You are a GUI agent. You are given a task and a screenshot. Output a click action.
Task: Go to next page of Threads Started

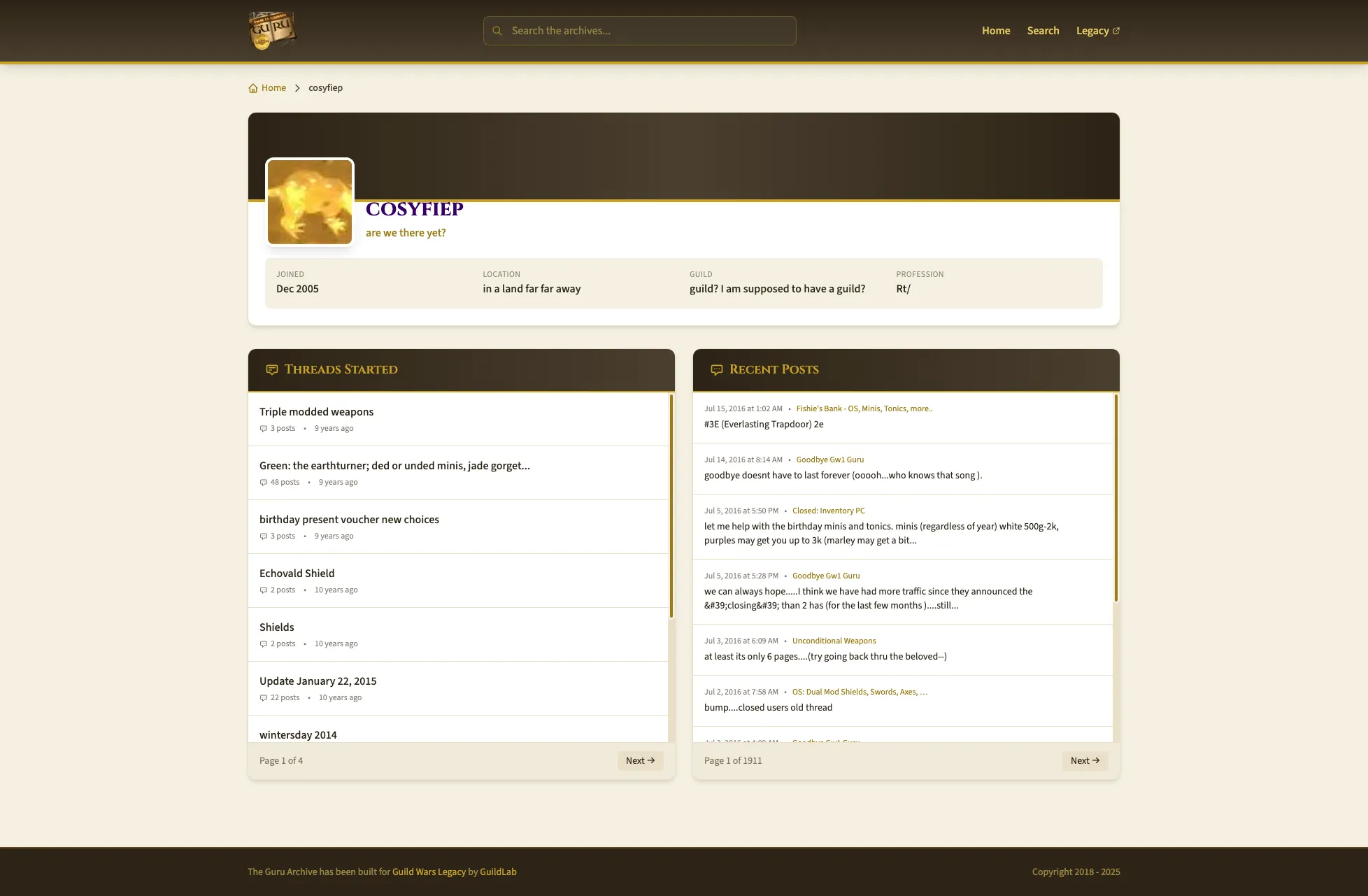[x=640, y=760]
